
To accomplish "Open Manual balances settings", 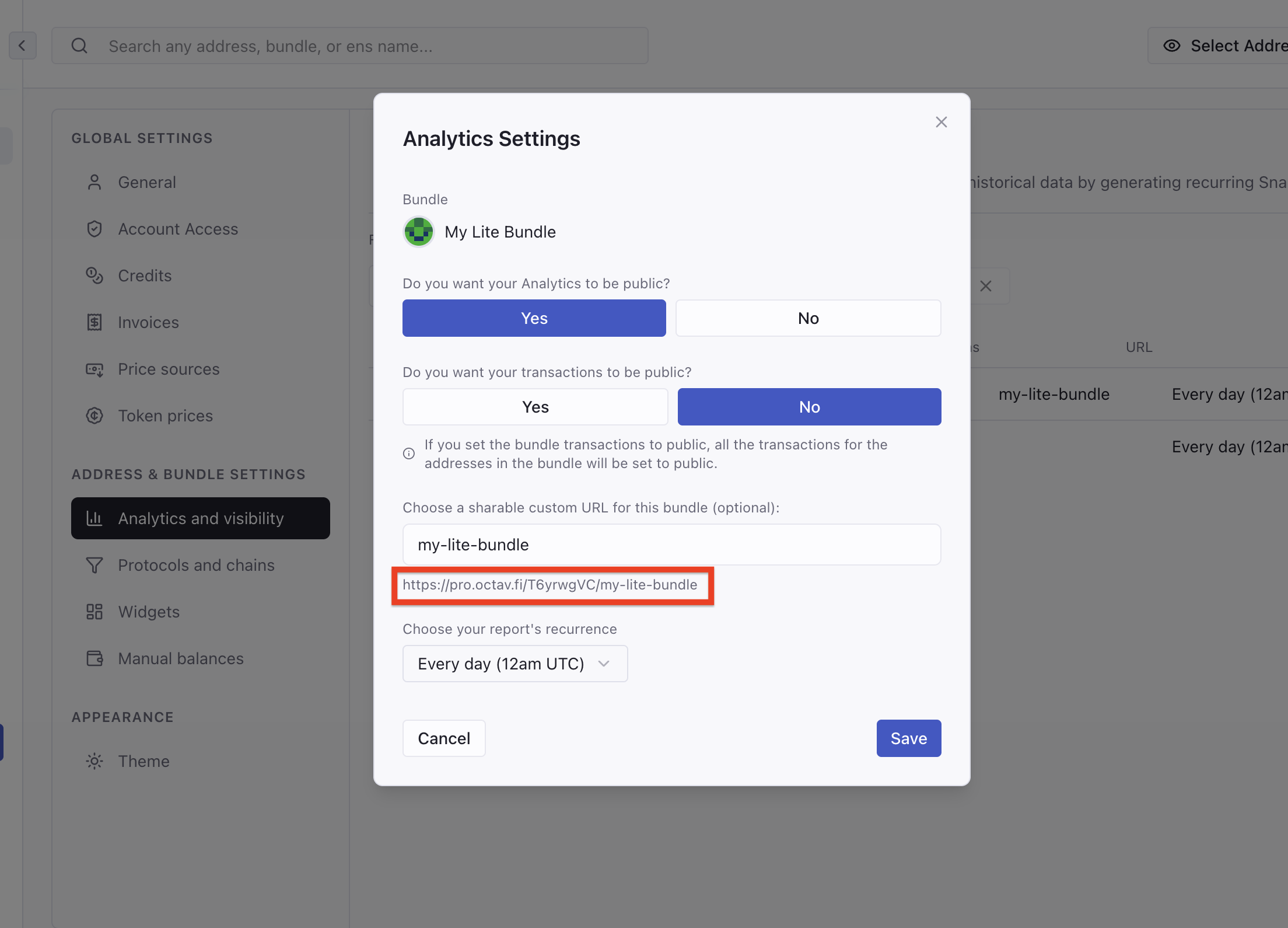I will (x=180, y=658).
